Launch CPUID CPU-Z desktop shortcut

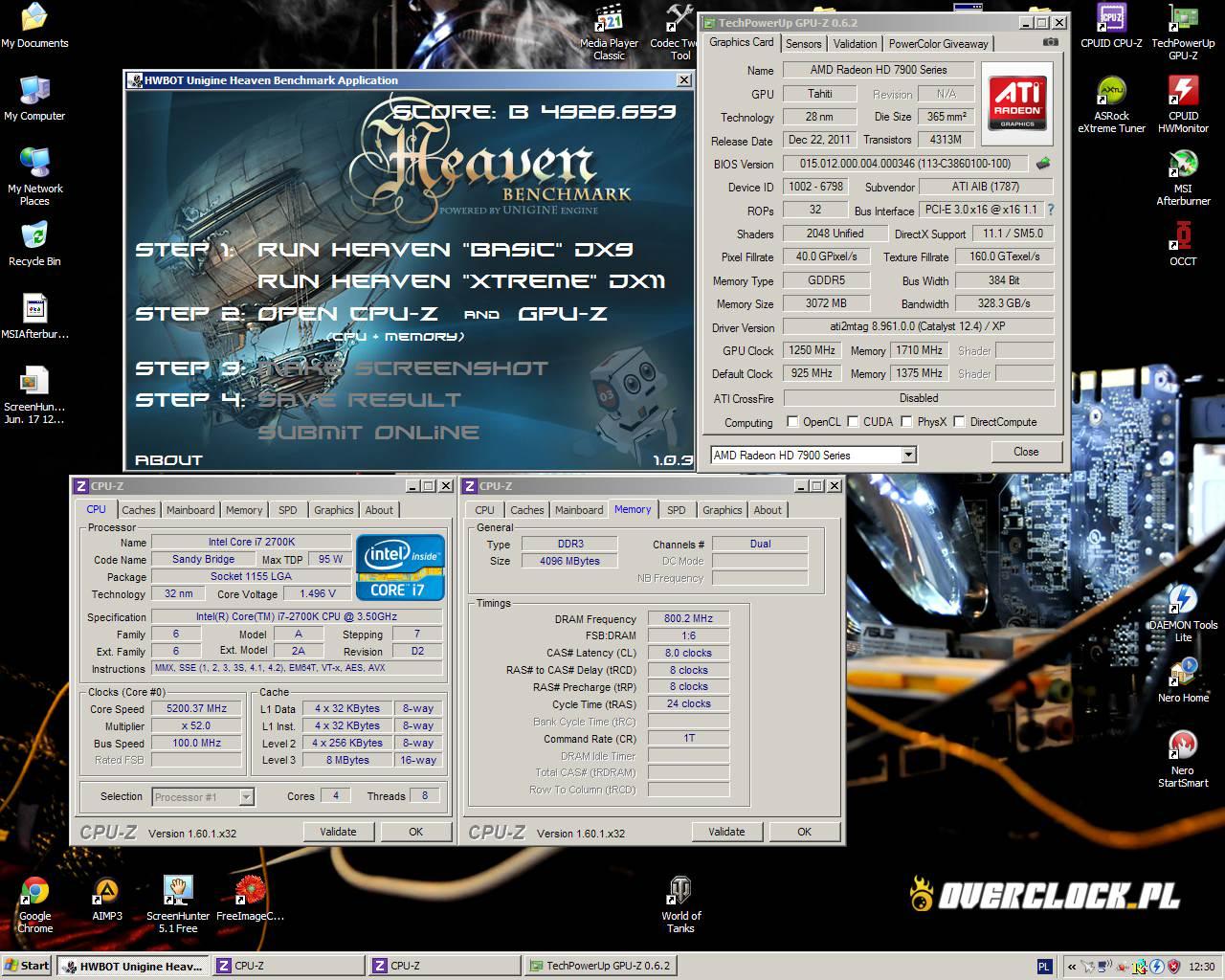1111,26
